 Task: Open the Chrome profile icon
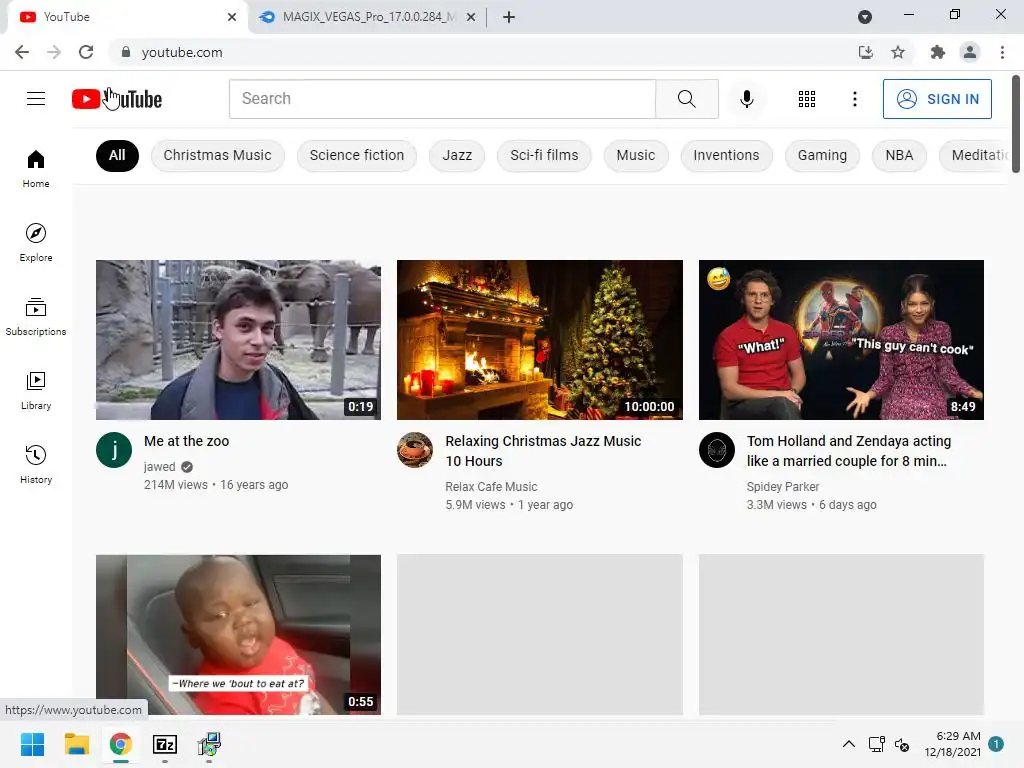970,52
